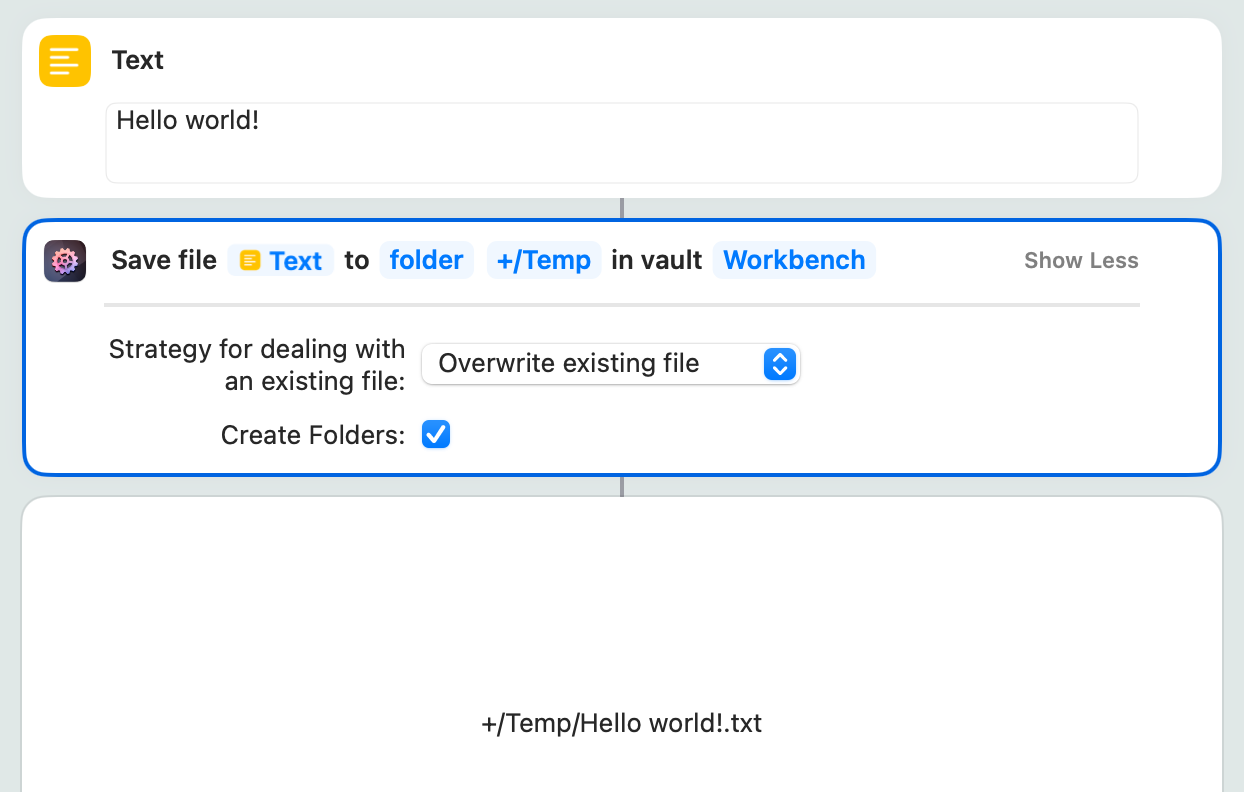
Task: Click the connector between Text and Save file actions
Action: coord(622,208)
